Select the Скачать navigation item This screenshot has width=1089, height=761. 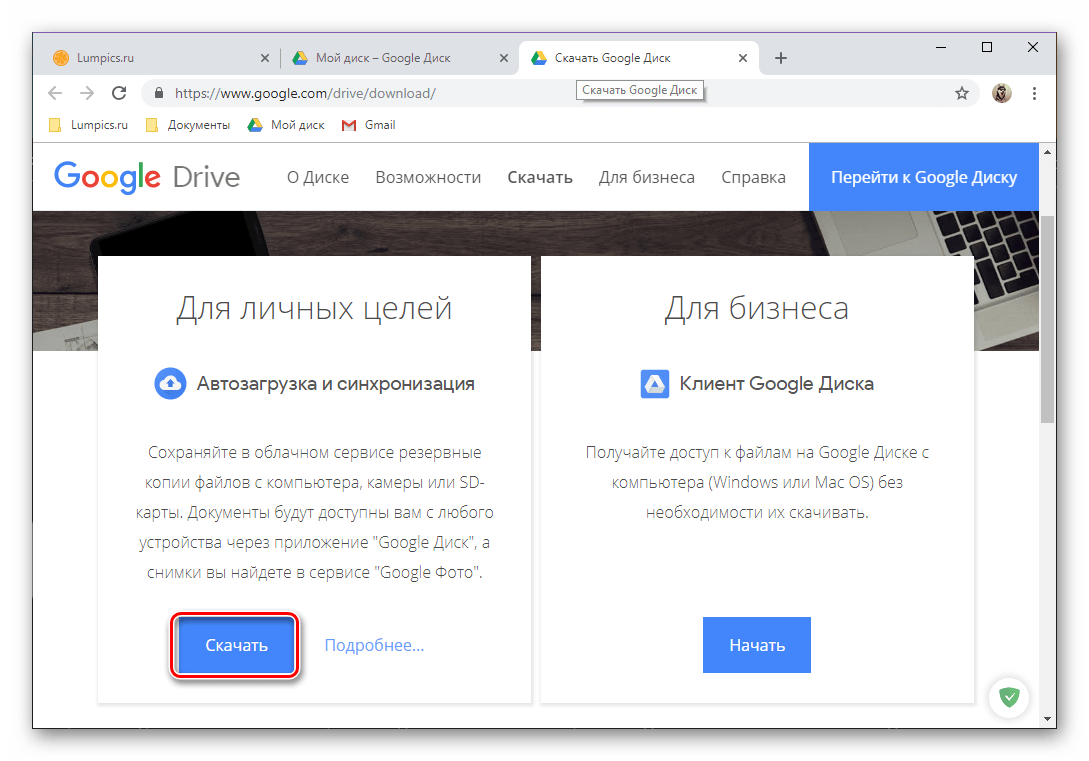tap(540, 177)
